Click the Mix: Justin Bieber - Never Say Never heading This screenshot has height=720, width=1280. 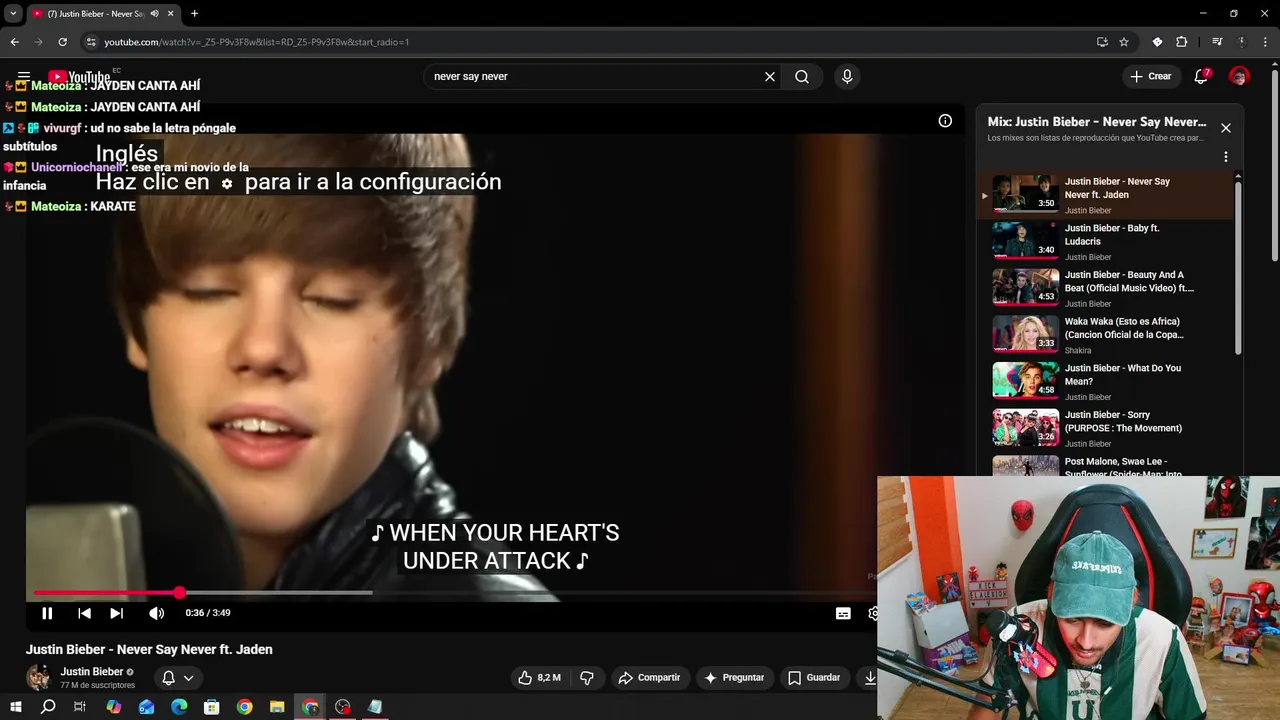tap(1097, 122)
